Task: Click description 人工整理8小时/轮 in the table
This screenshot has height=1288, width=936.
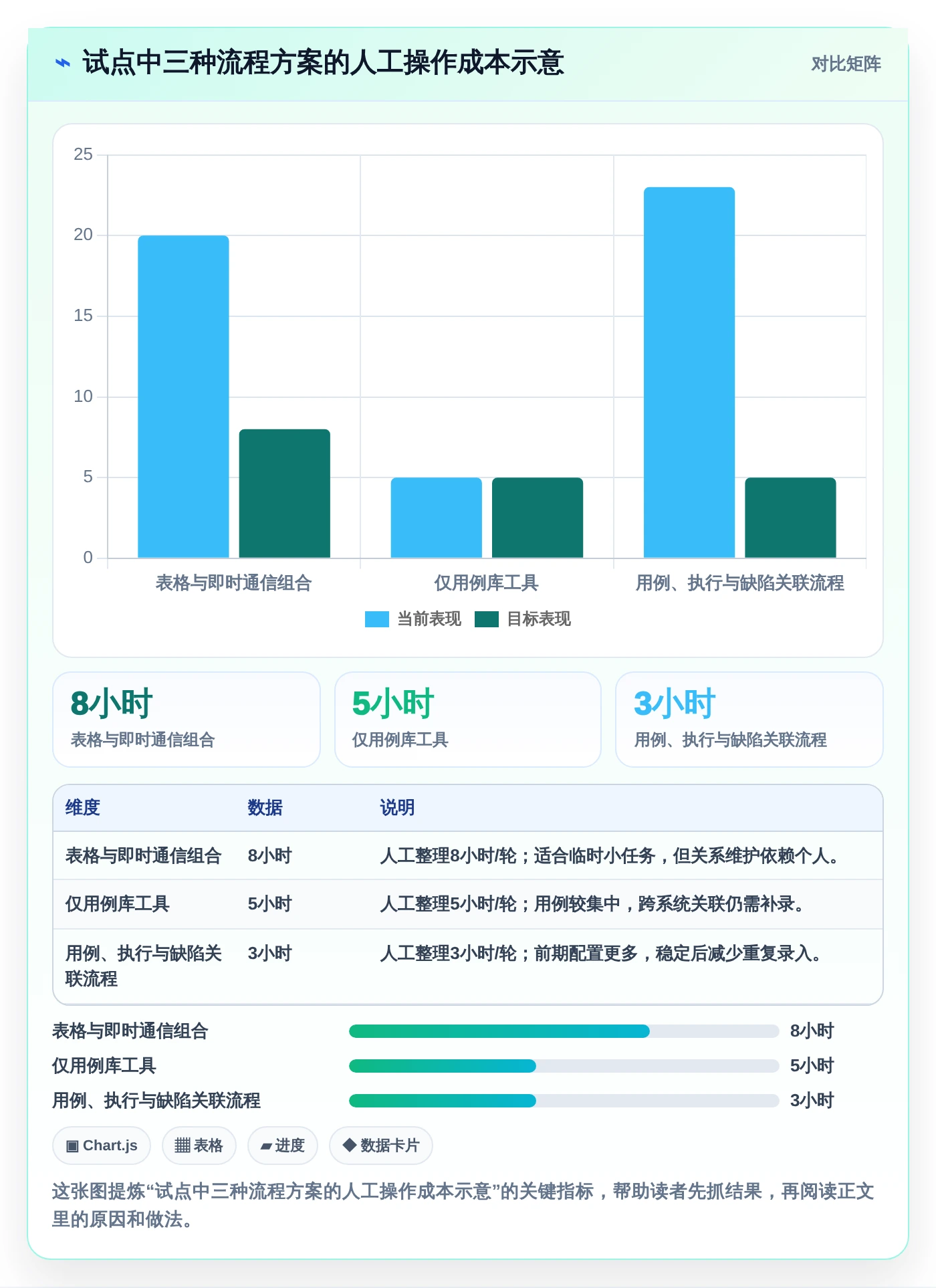Action: point(609,856)
